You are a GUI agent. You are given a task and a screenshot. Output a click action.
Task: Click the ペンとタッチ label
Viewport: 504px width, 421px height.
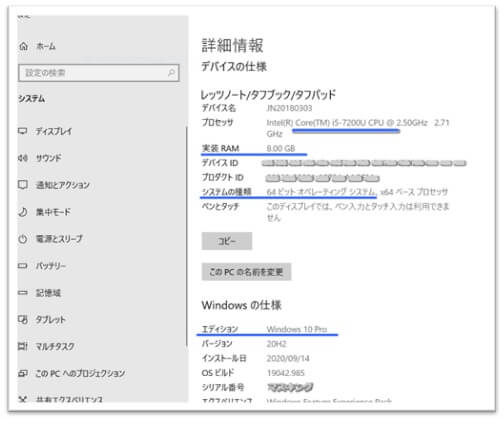click(220, 206)
